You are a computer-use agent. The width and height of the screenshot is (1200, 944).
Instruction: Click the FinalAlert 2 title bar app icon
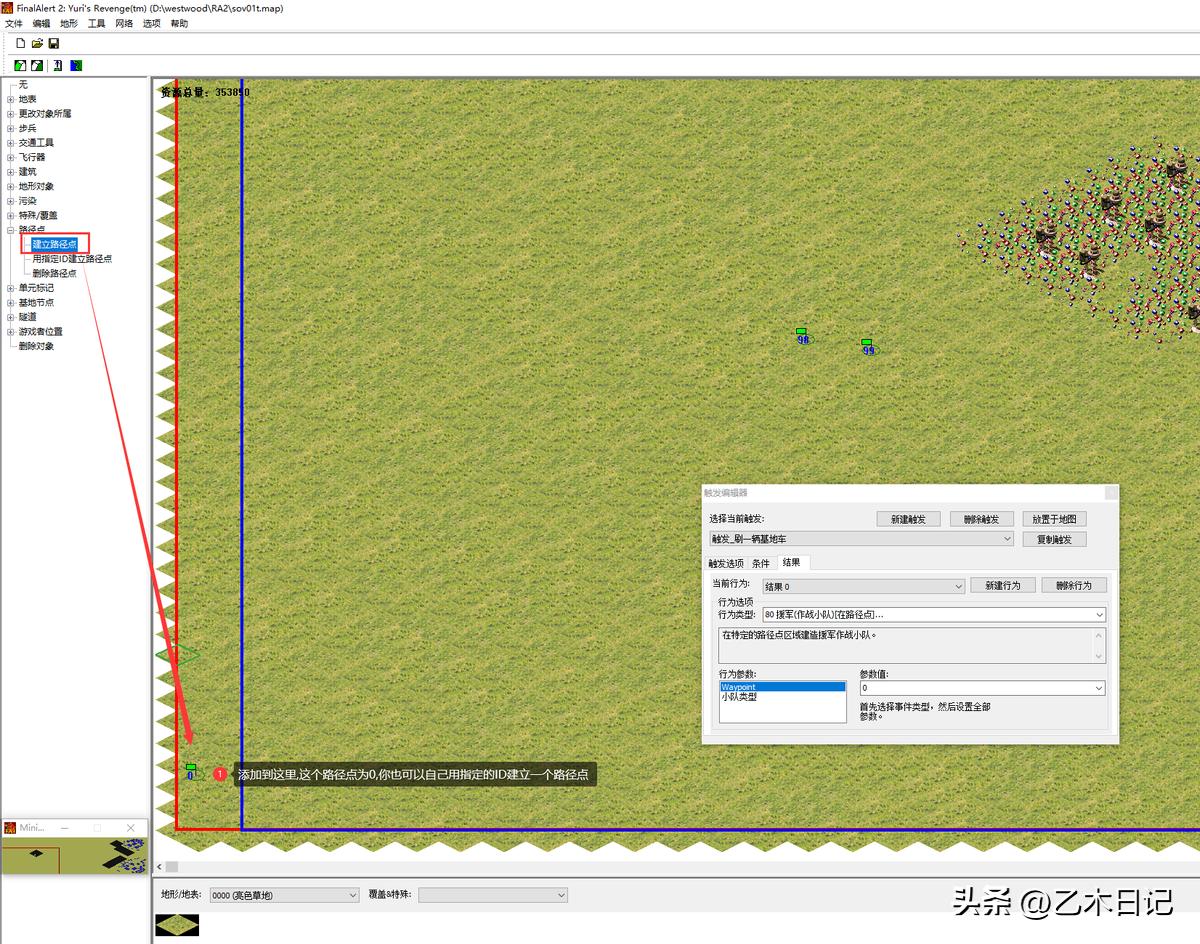[8, 8]
